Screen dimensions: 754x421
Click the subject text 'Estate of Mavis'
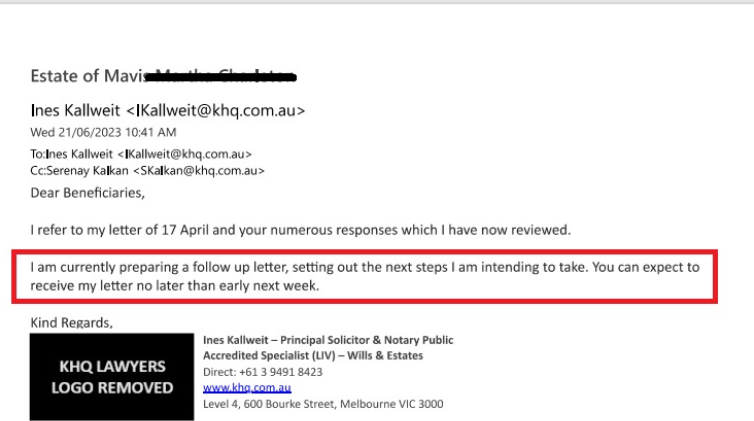[88, 76]
